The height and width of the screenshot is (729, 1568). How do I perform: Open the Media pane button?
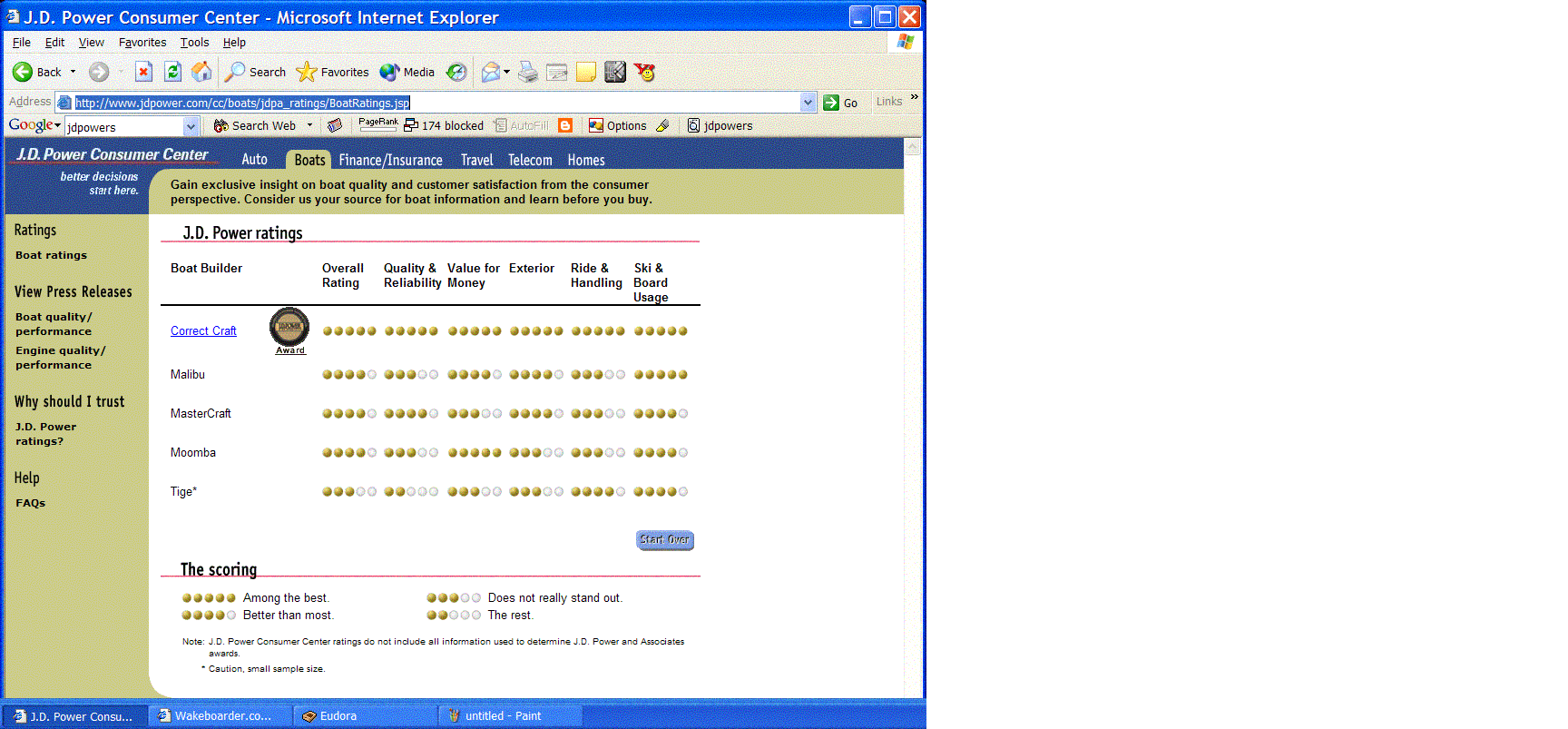click(x=407, y=72)
